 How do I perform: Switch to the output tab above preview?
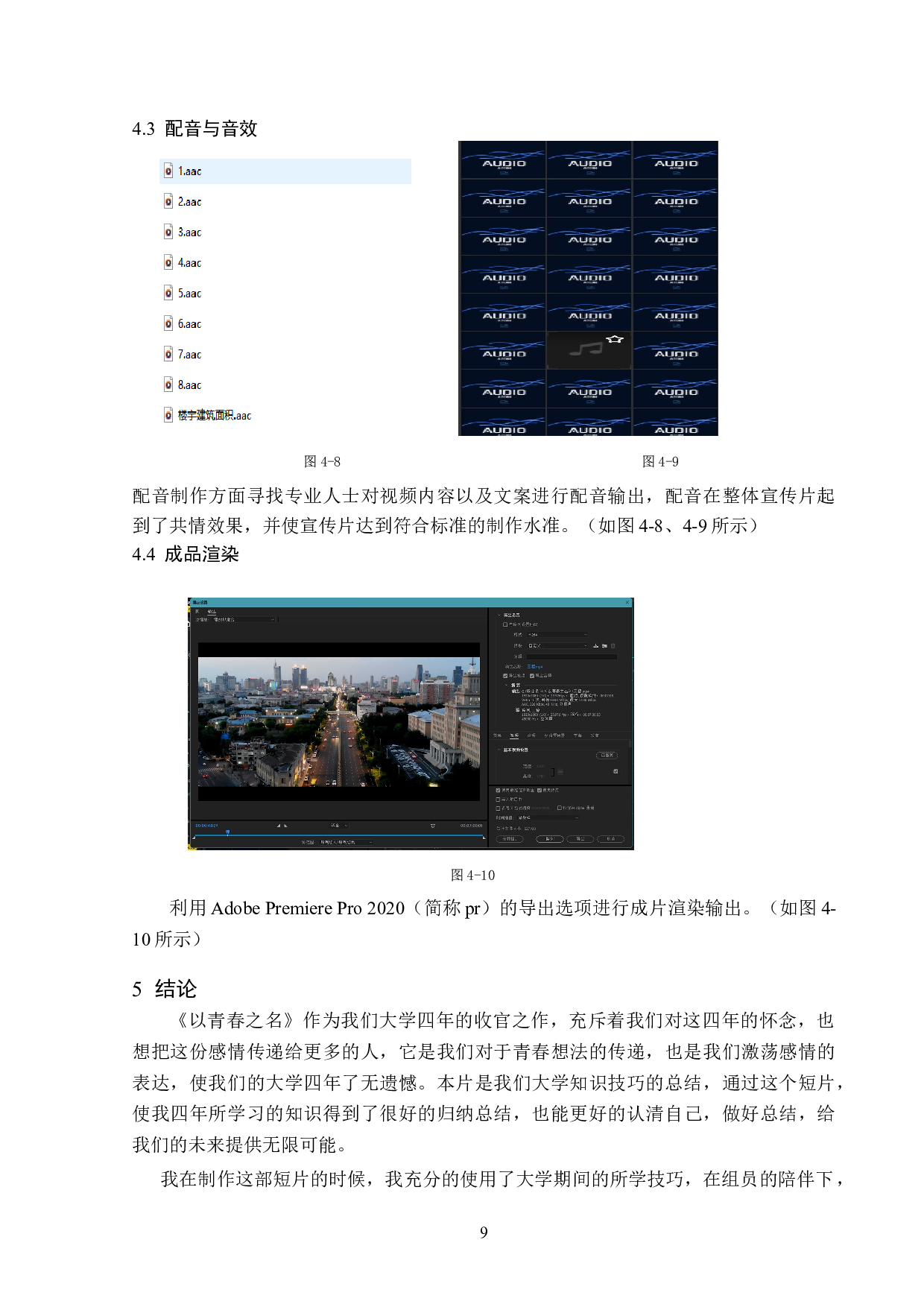coord(212,612)
